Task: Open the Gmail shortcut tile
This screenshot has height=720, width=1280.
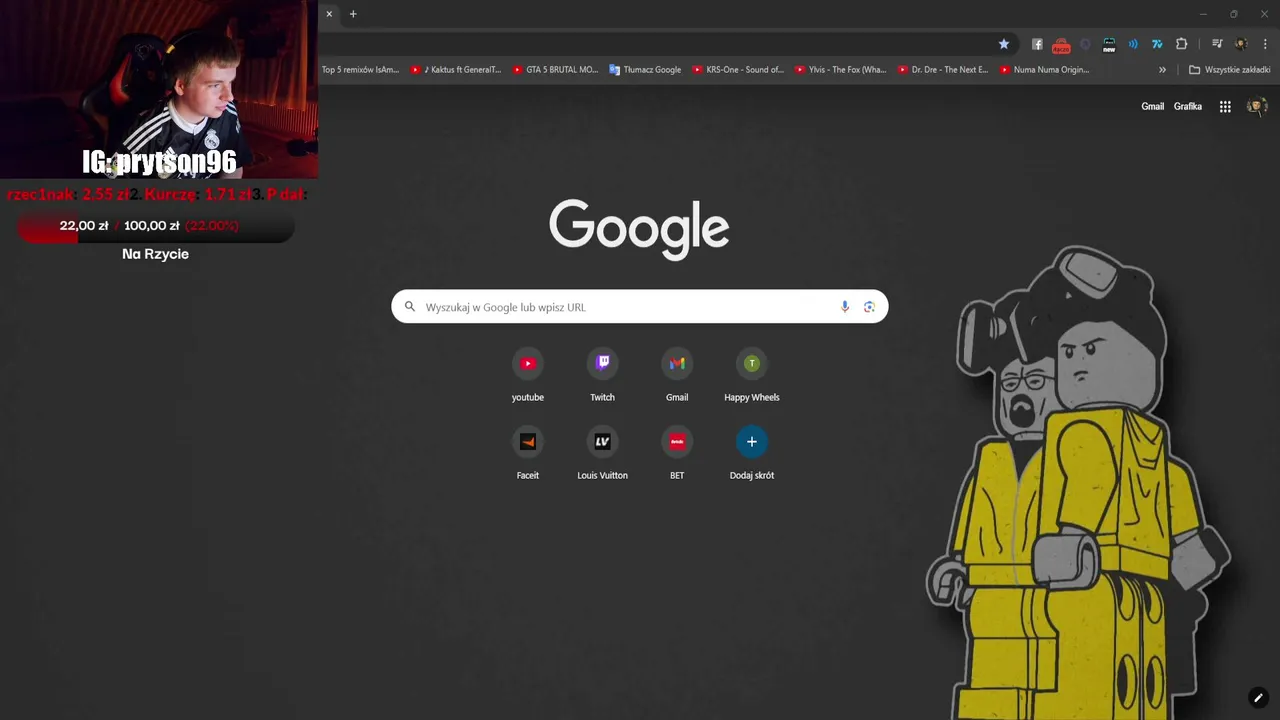Action: click(677, 375)
